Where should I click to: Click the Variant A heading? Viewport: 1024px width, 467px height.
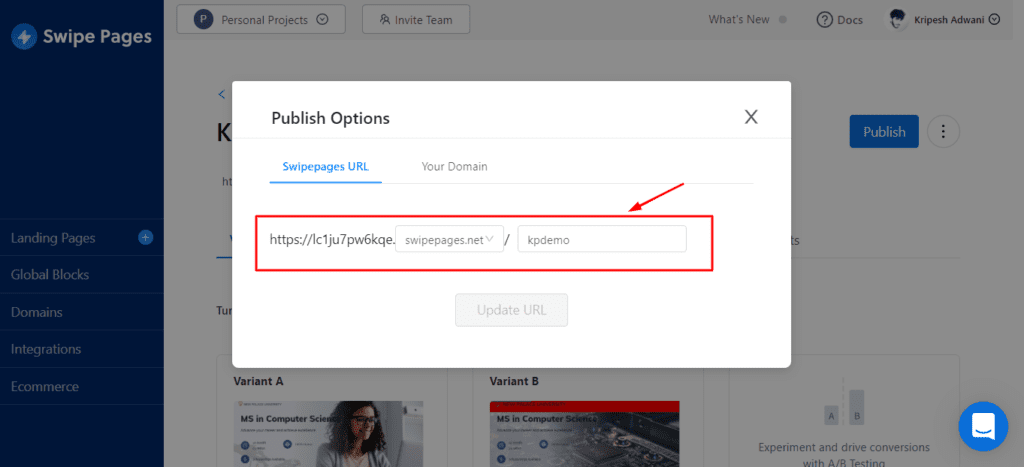258,380
